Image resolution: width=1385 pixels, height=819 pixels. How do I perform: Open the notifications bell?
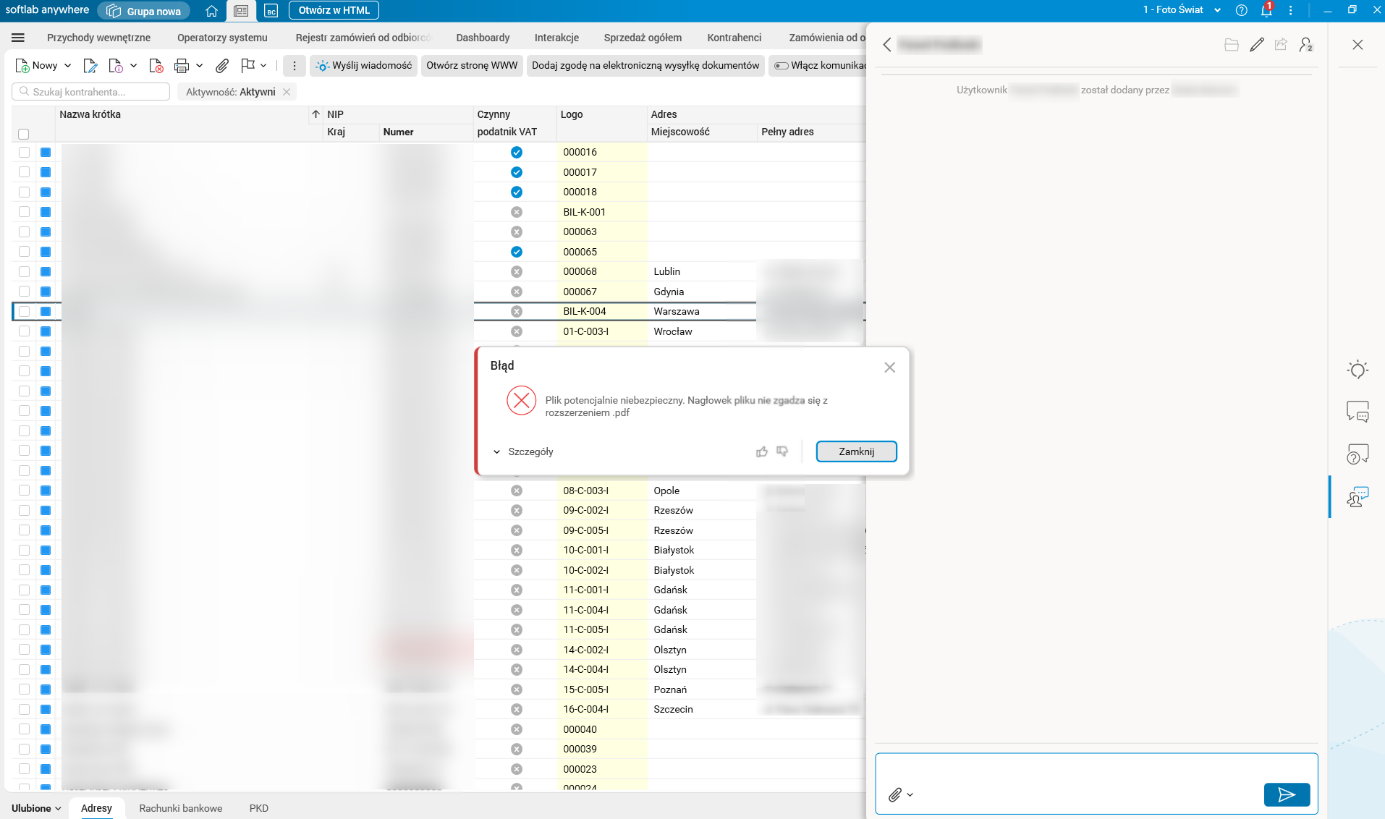tap(1266, 10)
